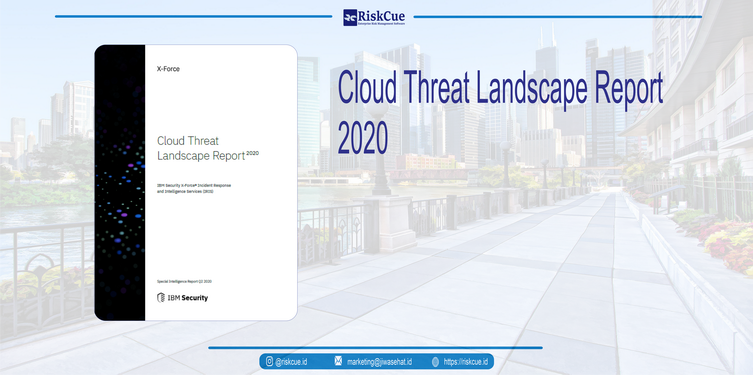753x375 pixels.
Task: Click the Instagram icon beside @riskcue.id
Action: [x=269, y=362]
